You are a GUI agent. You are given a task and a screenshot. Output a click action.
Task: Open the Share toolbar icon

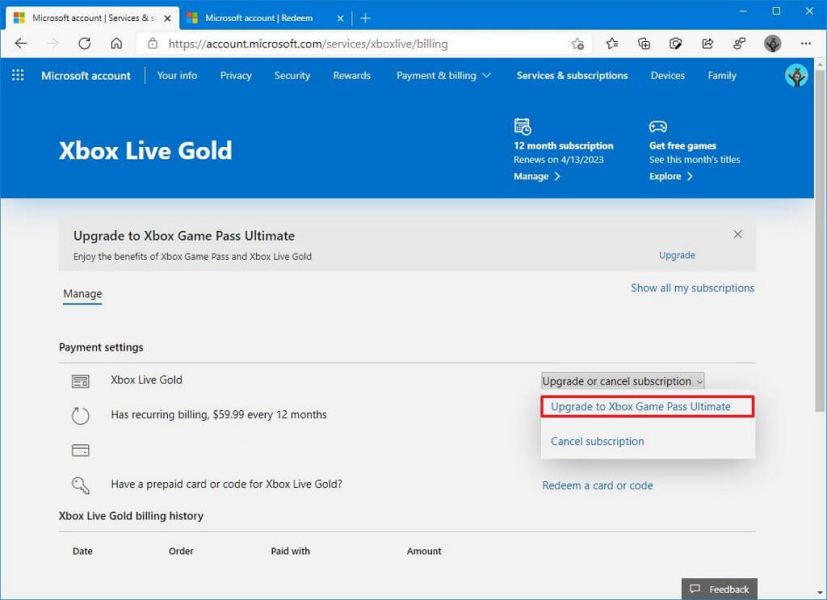coord(708,44)
